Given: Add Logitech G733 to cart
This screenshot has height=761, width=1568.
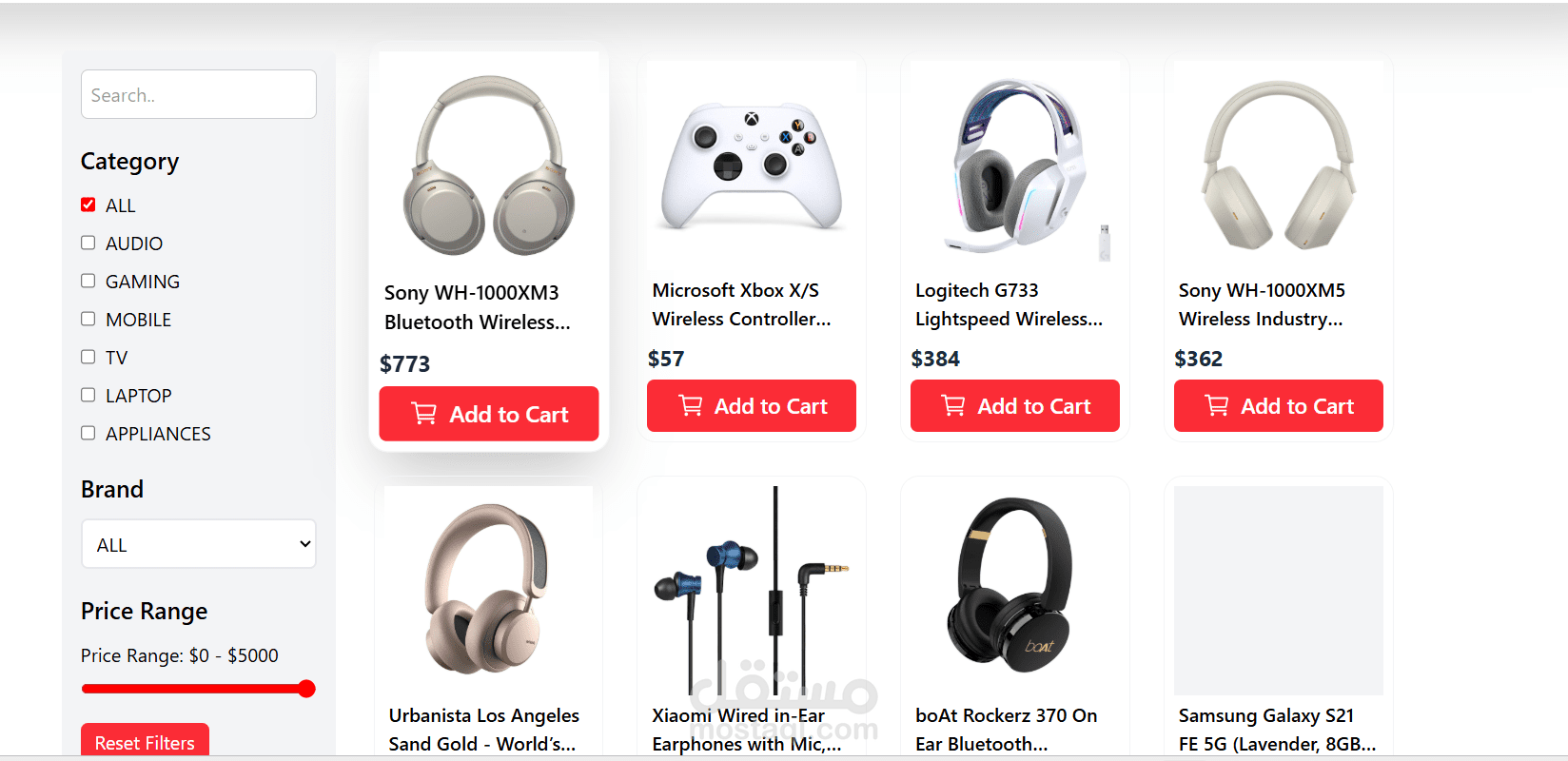Looking at the screenshot, I should 1015,406.
